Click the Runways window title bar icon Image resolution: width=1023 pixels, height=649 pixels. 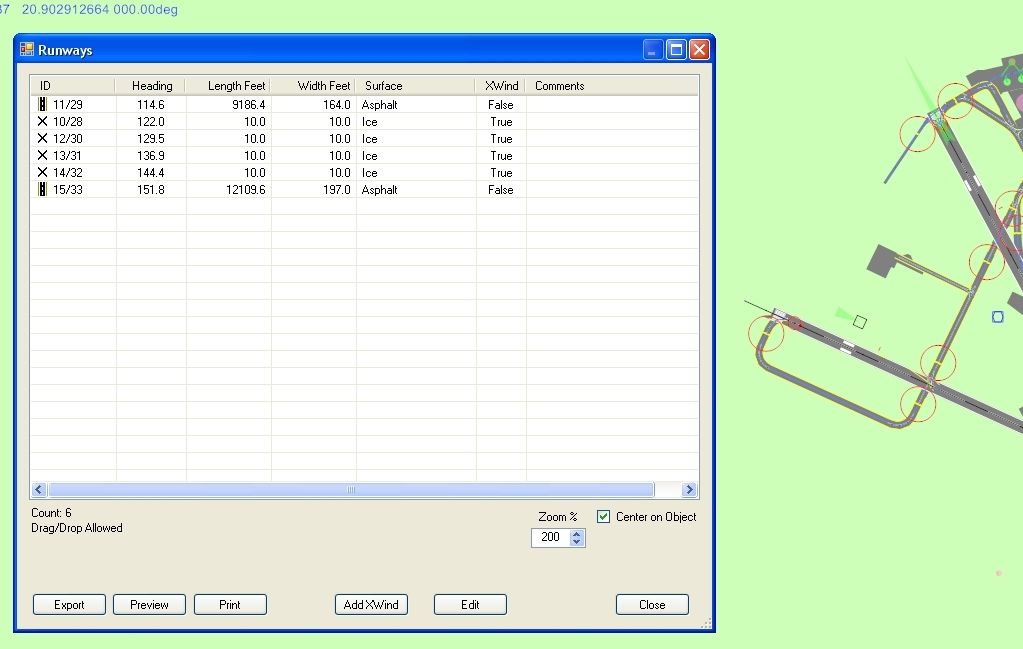pos(25,49)
